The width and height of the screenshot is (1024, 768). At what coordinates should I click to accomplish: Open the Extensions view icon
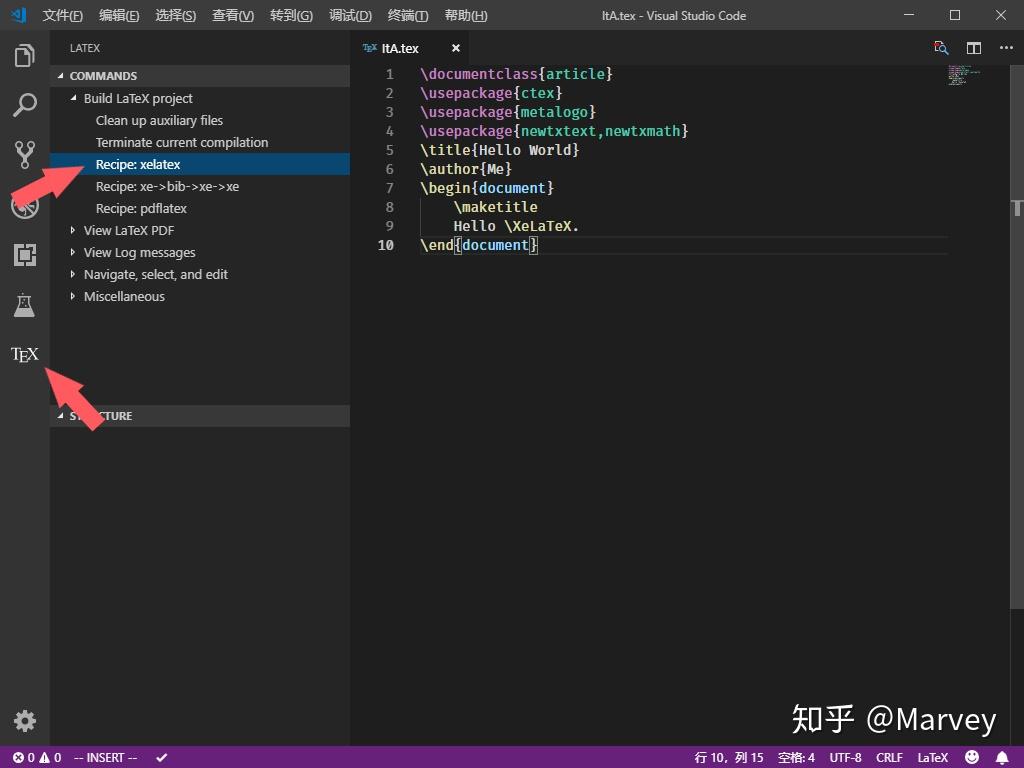24,255
